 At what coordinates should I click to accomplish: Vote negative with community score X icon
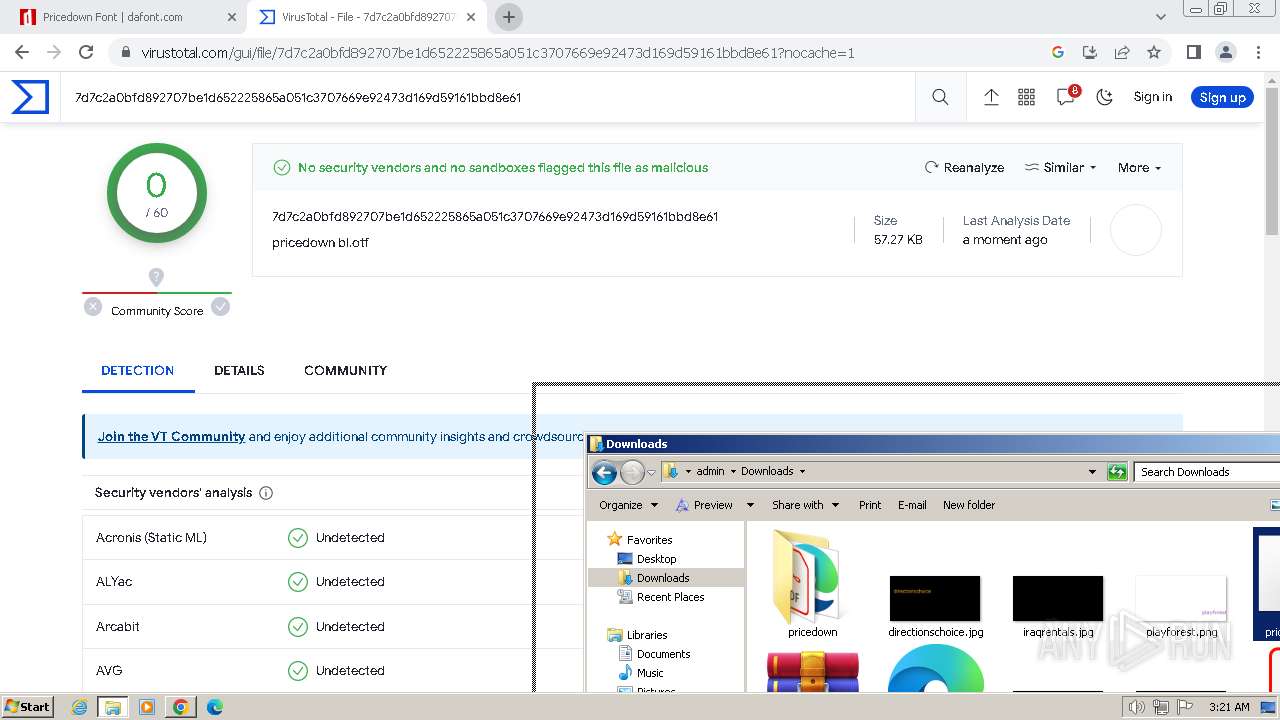93,307
